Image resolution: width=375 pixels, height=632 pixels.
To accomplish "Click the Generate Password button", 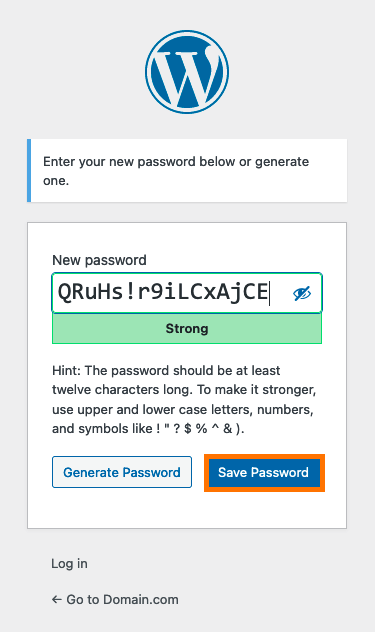I will coord(122,472).
